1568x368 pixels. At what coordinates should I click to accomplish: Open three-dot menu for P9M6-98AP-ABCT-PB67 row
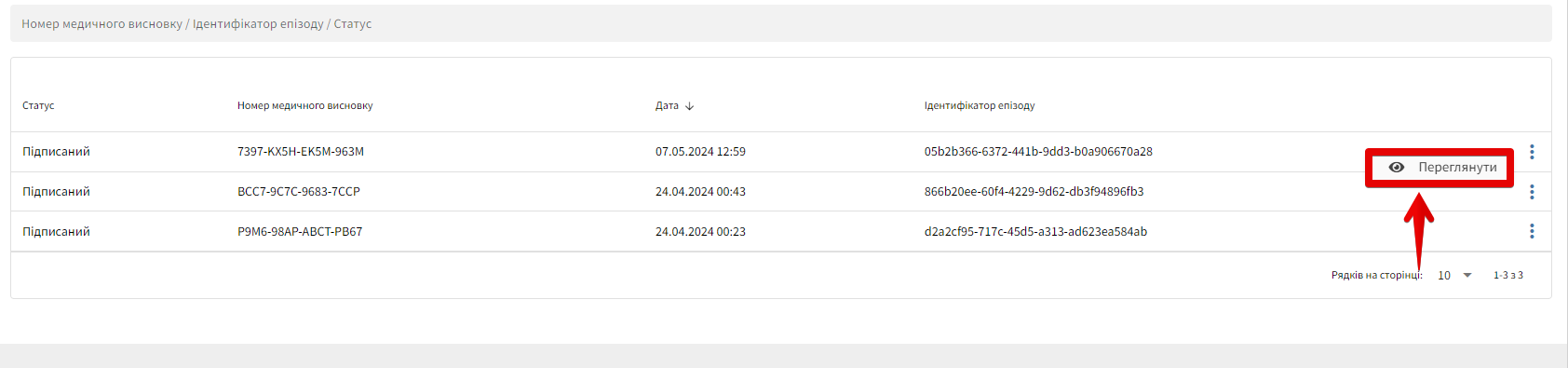1532,231
